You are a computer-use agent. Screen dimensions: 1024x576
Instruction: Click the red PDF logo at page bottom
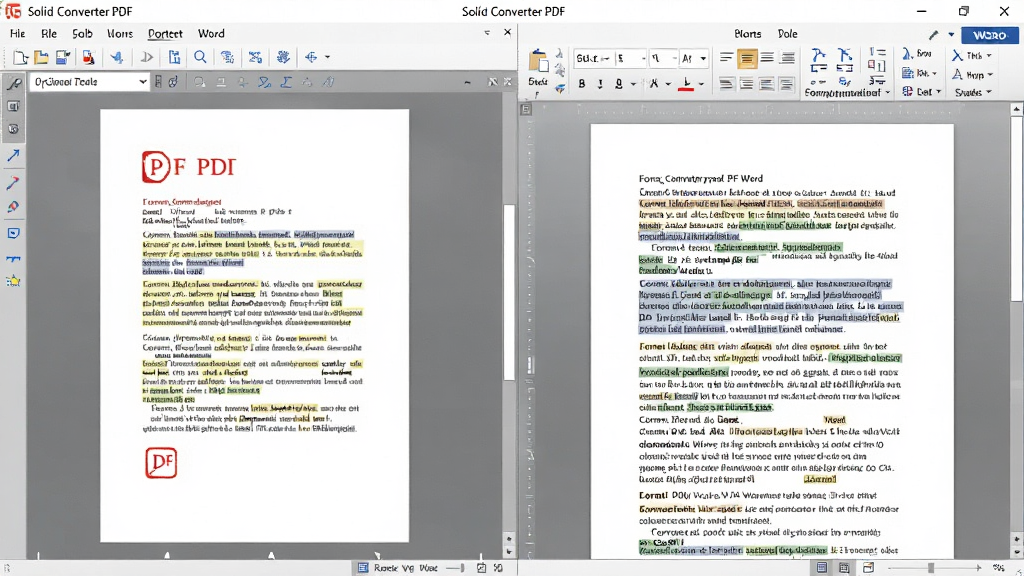[161, 462]
